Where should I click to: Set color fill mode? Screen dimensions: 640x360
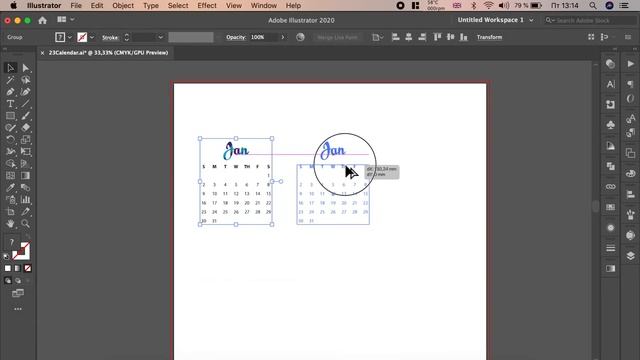pyautogui.click(x=8, y=268)
